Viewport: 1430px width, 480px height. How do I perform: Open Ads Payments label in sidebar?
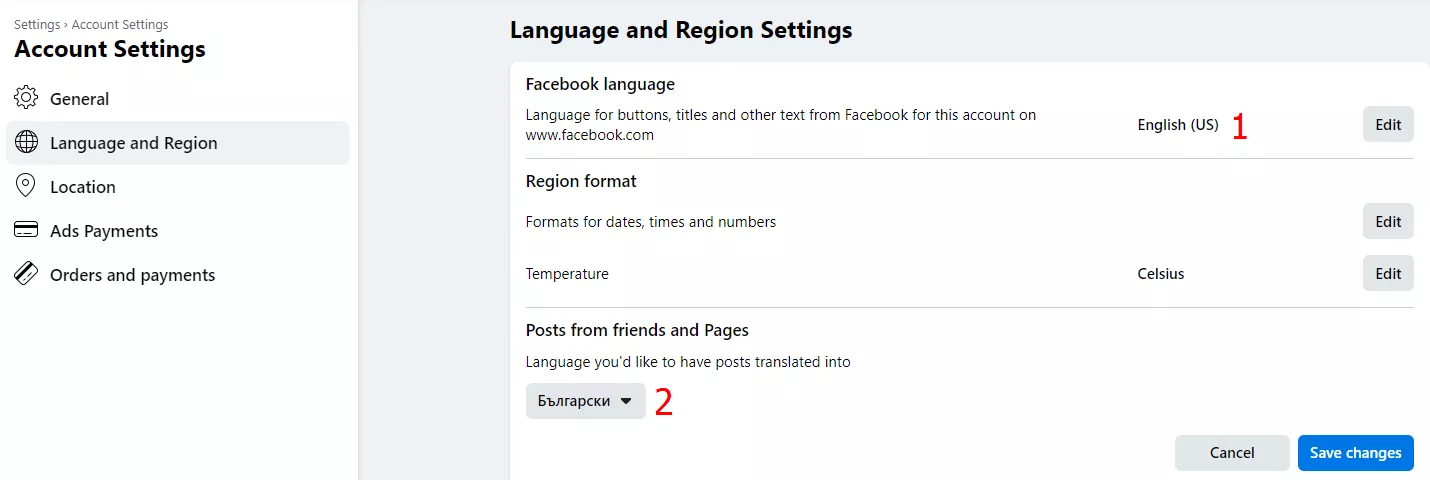[x=104, y=231]
